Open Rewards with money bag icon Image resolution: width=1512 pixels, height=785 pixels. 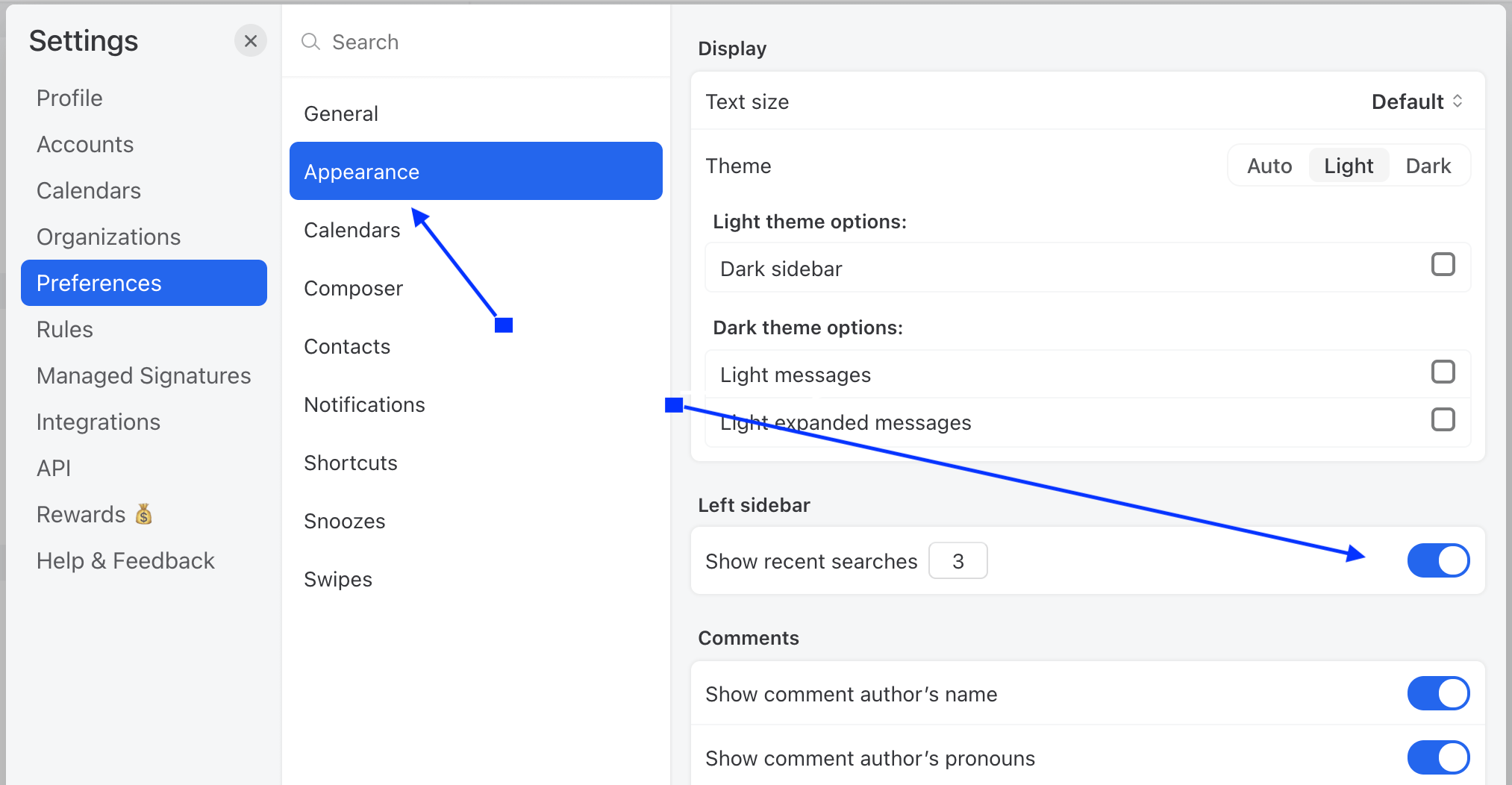pos(95,514)
